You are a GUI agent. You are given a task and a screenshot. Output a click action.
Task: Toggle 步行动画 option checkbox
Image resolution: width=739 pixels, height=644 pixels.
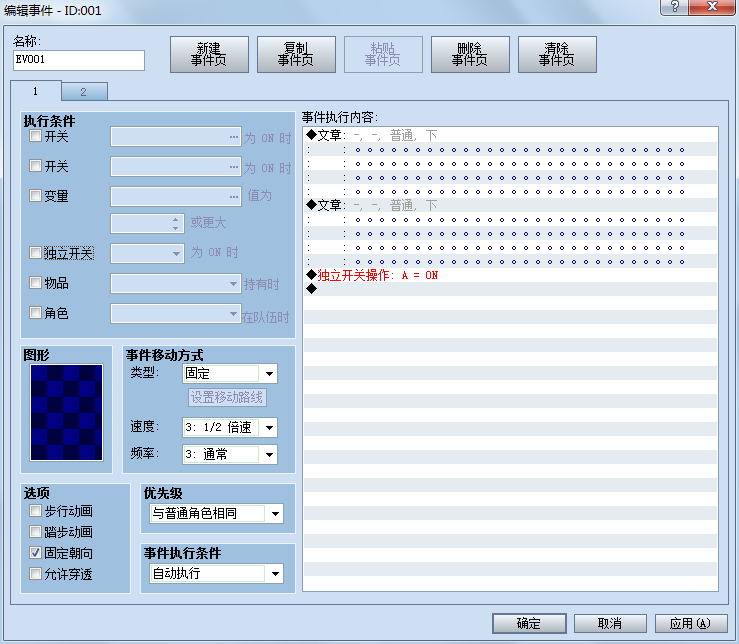35,511
